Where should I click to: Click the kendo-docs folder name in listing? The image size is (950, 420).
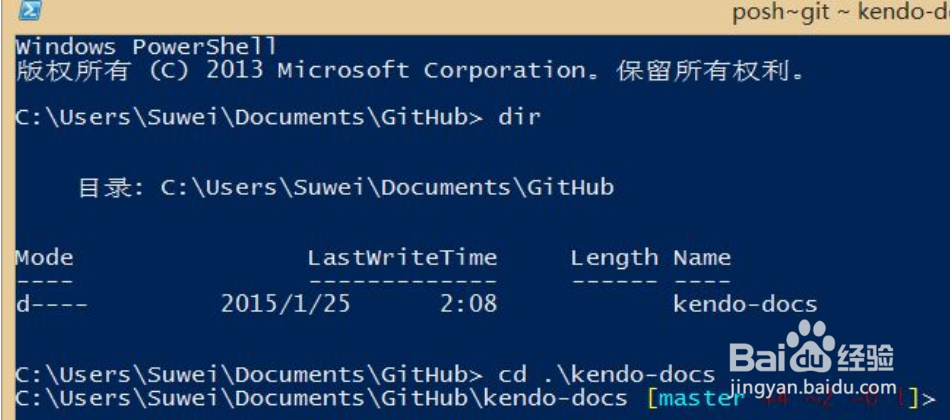point(745,304)
